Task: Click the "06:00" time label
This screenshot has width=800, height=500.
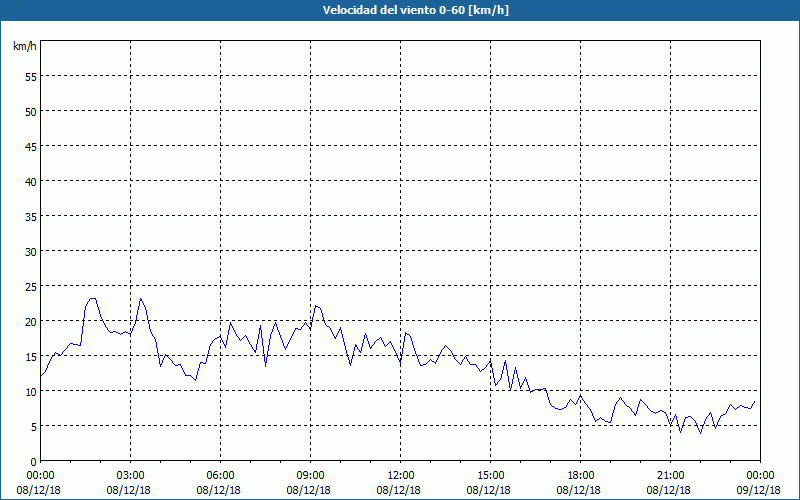Action: point(220,476)
